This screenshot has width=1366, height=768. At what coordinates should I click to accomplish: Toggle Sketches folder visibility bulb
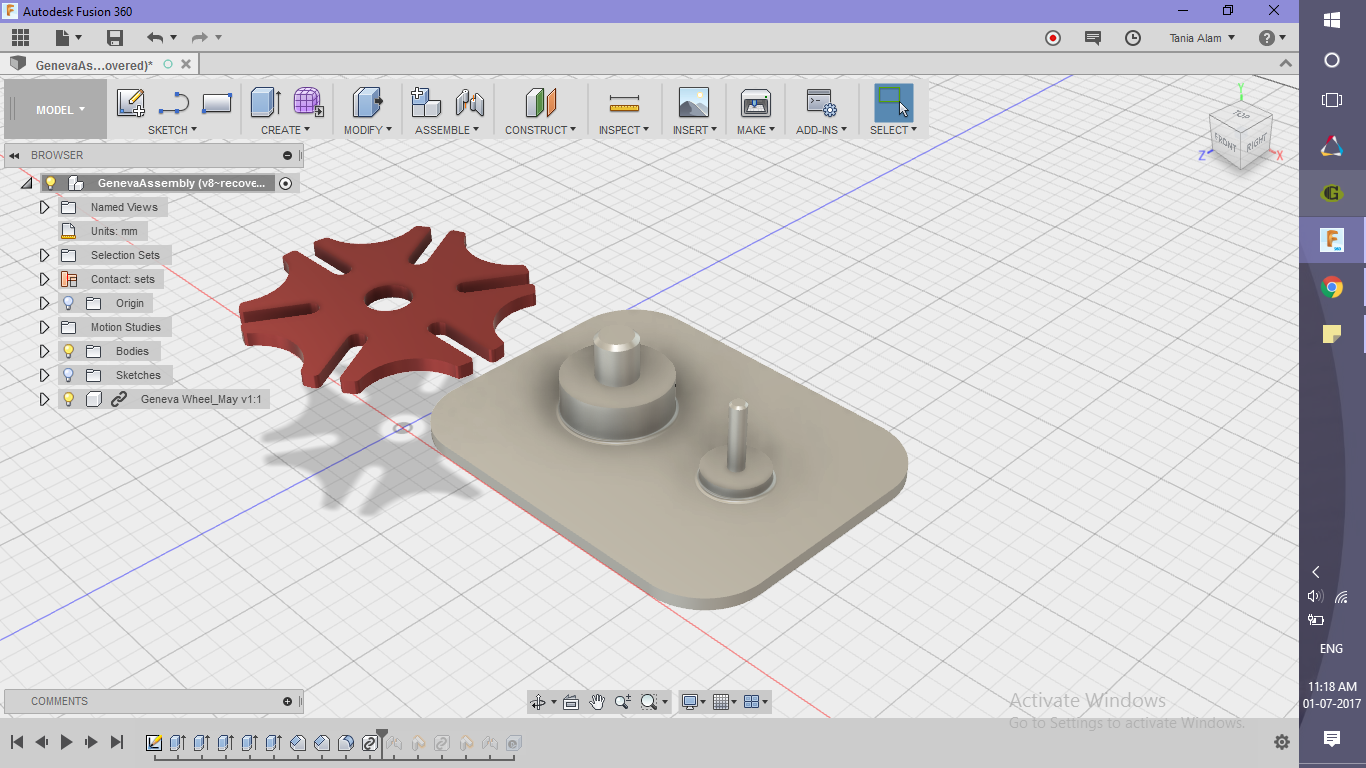69,375
